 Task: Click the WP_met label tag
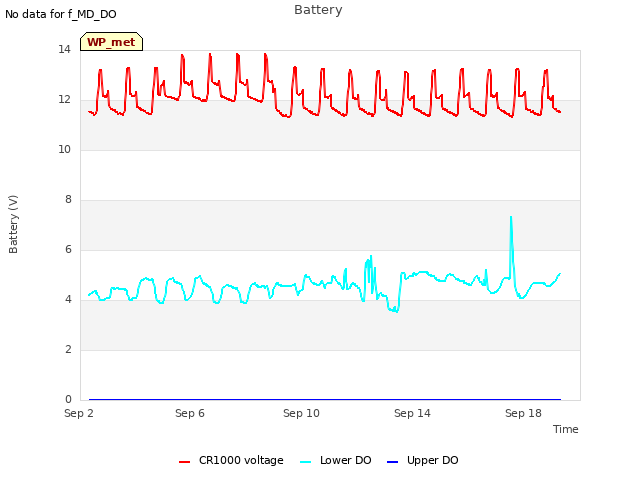[x=111, y=42]
